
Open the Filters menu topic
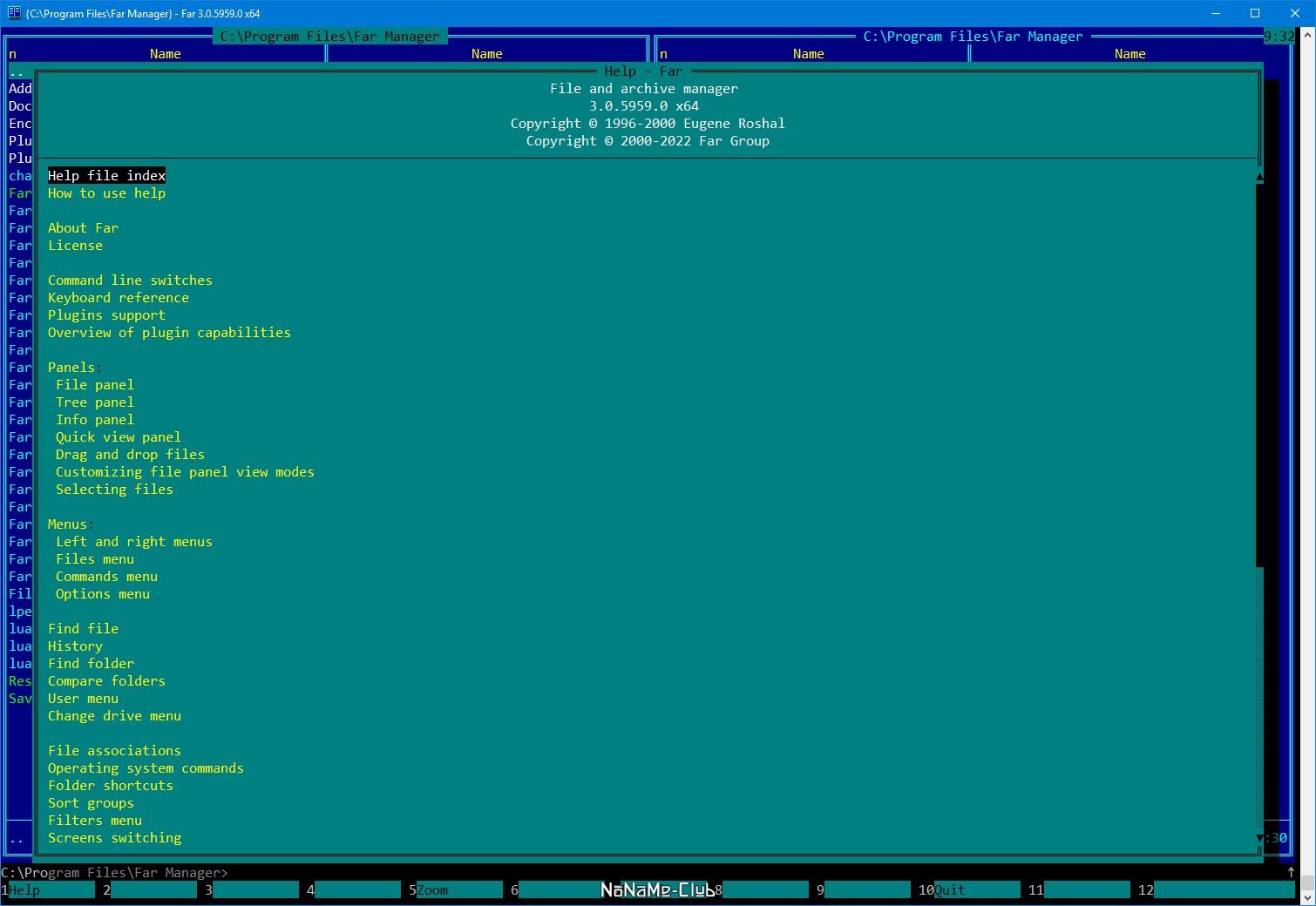[95, 821]
